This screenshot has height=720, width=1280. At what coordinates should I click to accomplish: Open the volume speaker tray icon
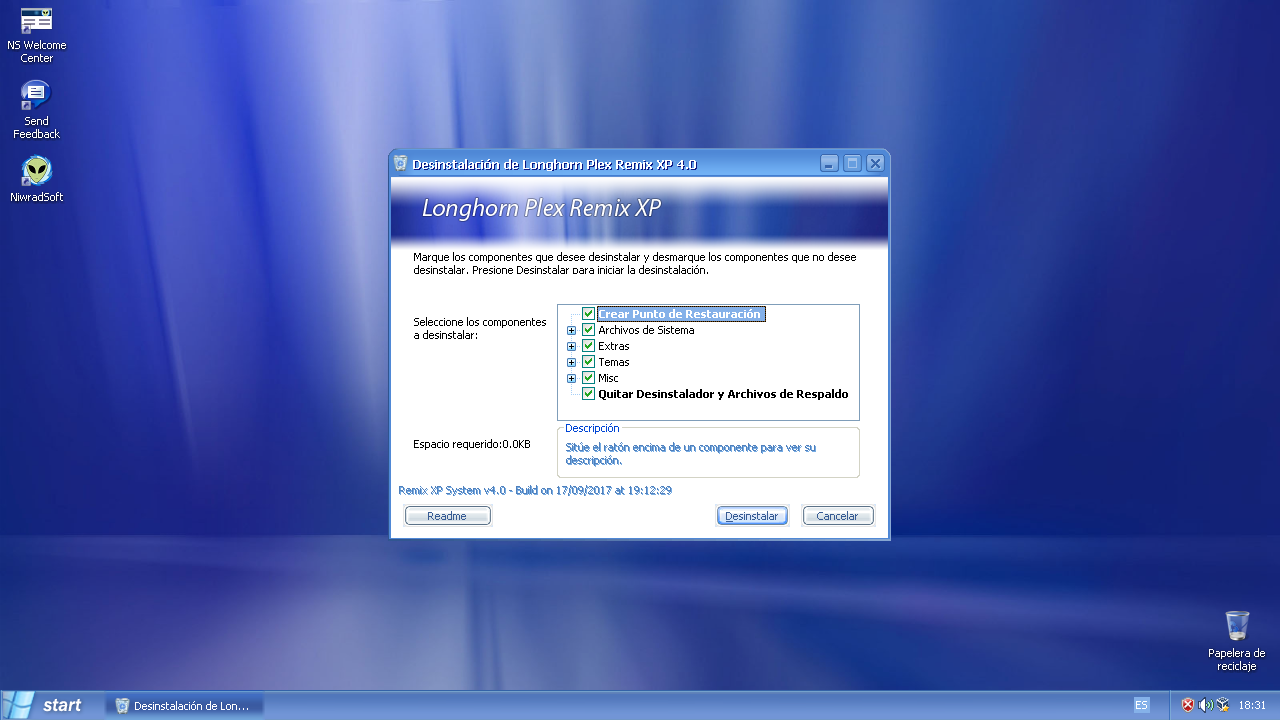point(1205,705)
